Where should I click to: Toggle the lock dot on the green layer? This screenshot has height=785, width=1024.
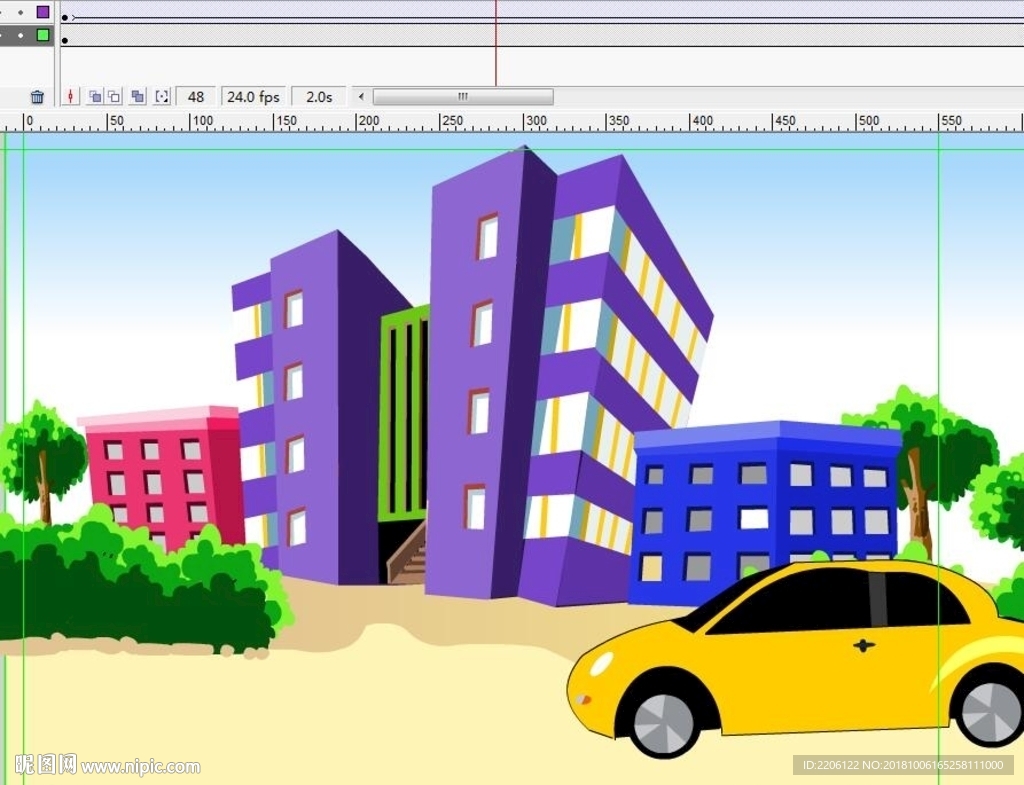click(21, 35)
